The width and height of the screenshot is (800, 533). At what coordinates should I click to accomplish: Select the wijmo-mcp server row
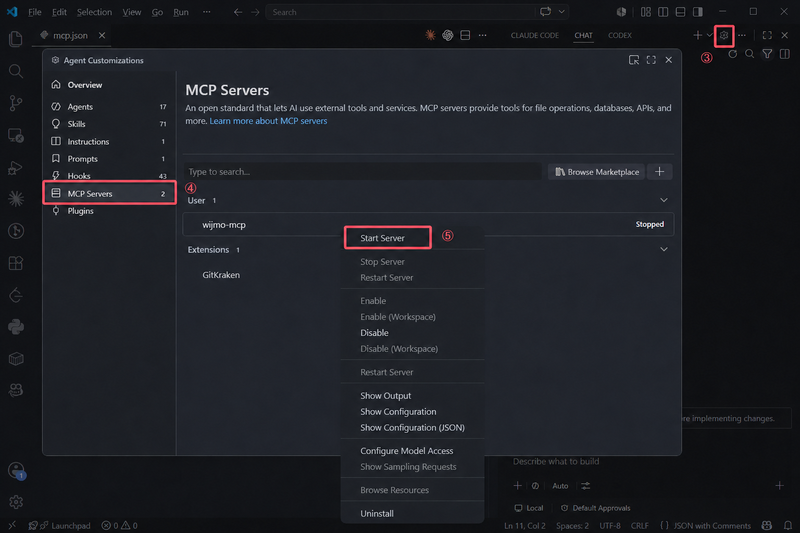(x=429, y=224)
